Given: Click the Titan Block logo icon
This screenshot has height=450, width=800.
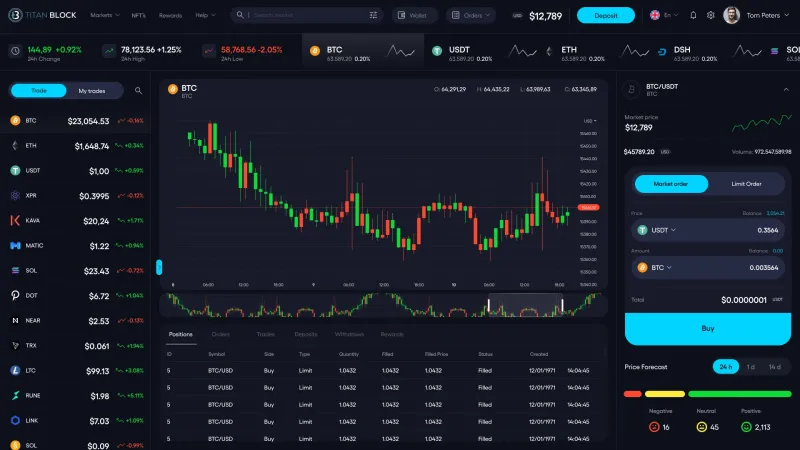Looking at the screenshot, I should click(14, 16).
